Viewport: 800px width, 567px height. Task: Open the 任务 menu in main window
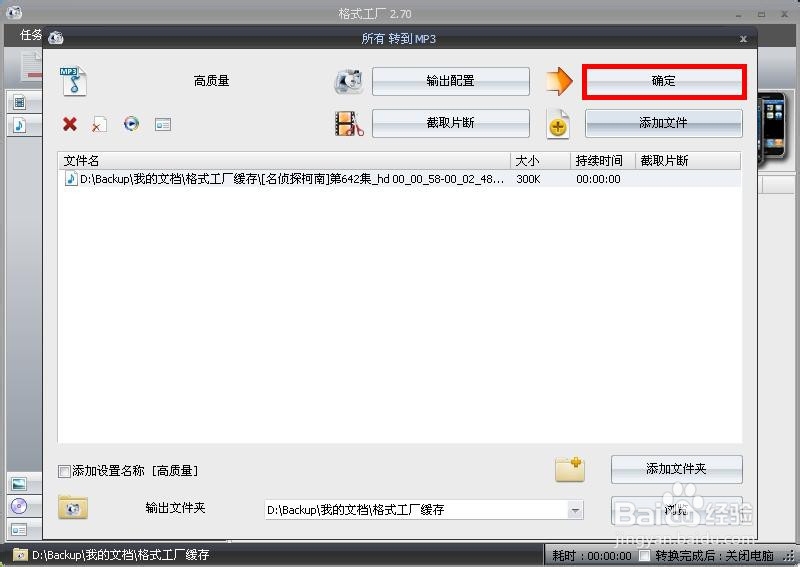(x=30, y=35)
